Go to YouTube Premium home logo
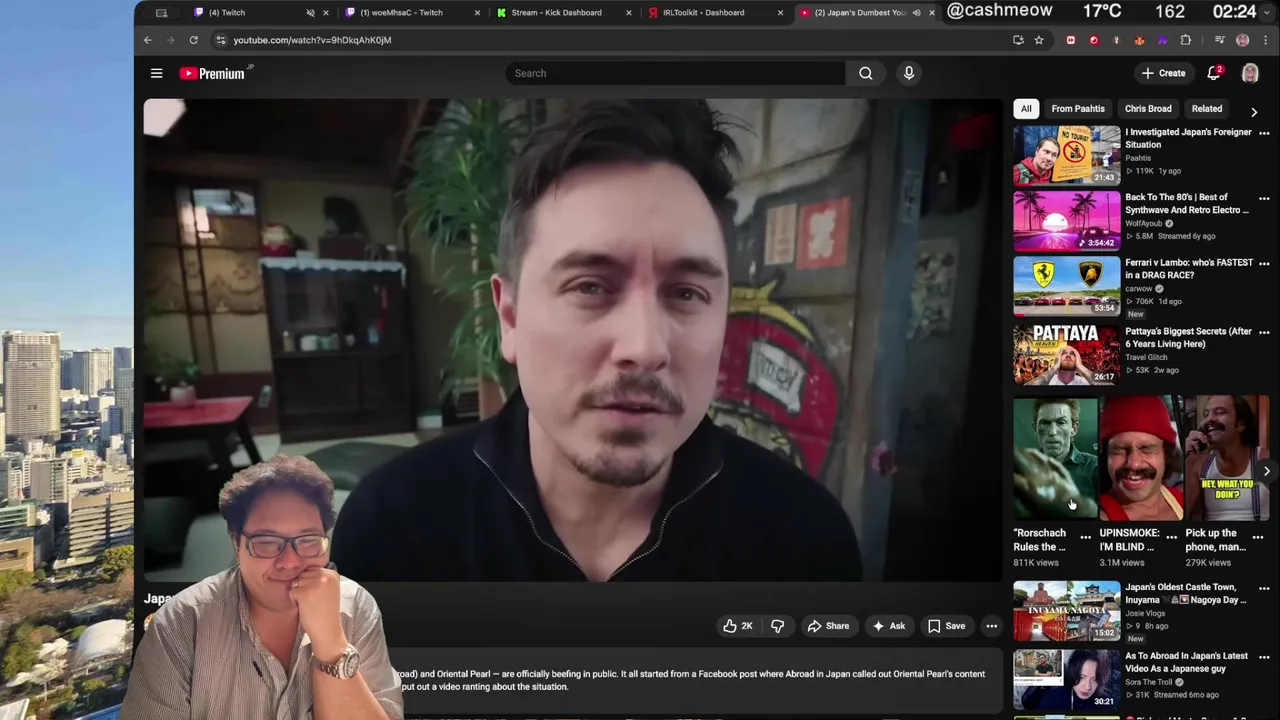 (x=212, y=73)
